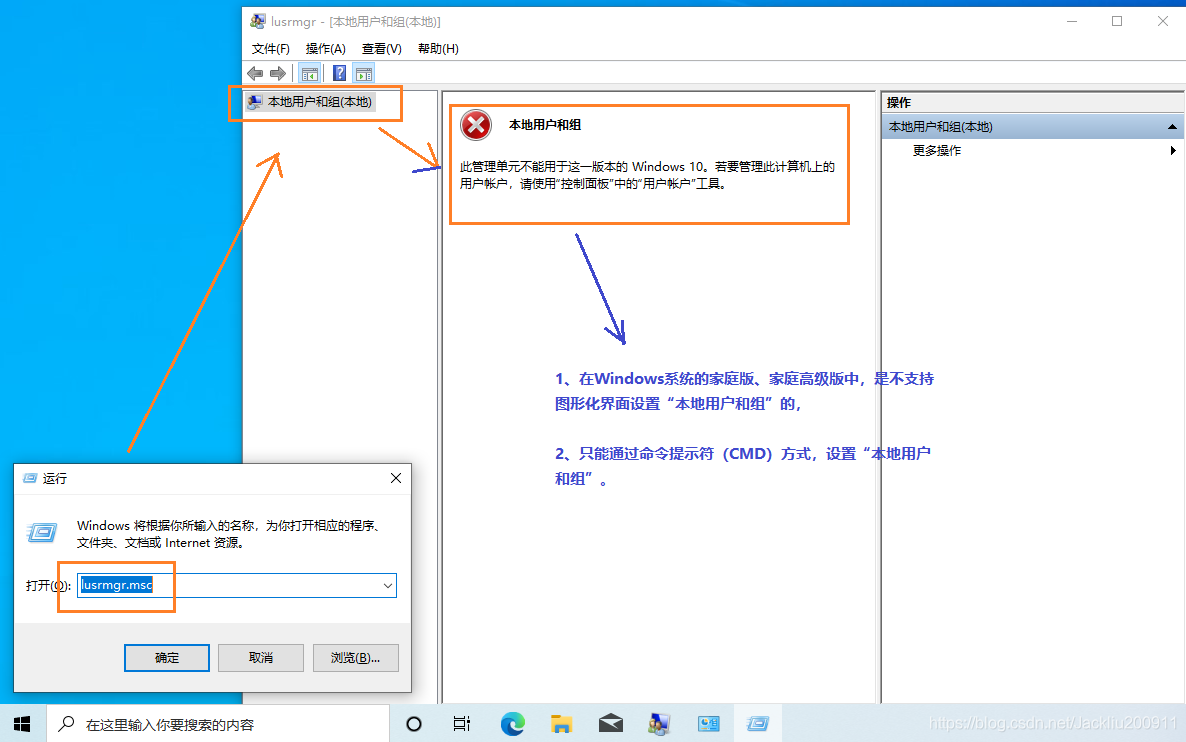Screen dimensions: 1186x742
Task: Open the 操作(A) menu
Action: (325, 48)
